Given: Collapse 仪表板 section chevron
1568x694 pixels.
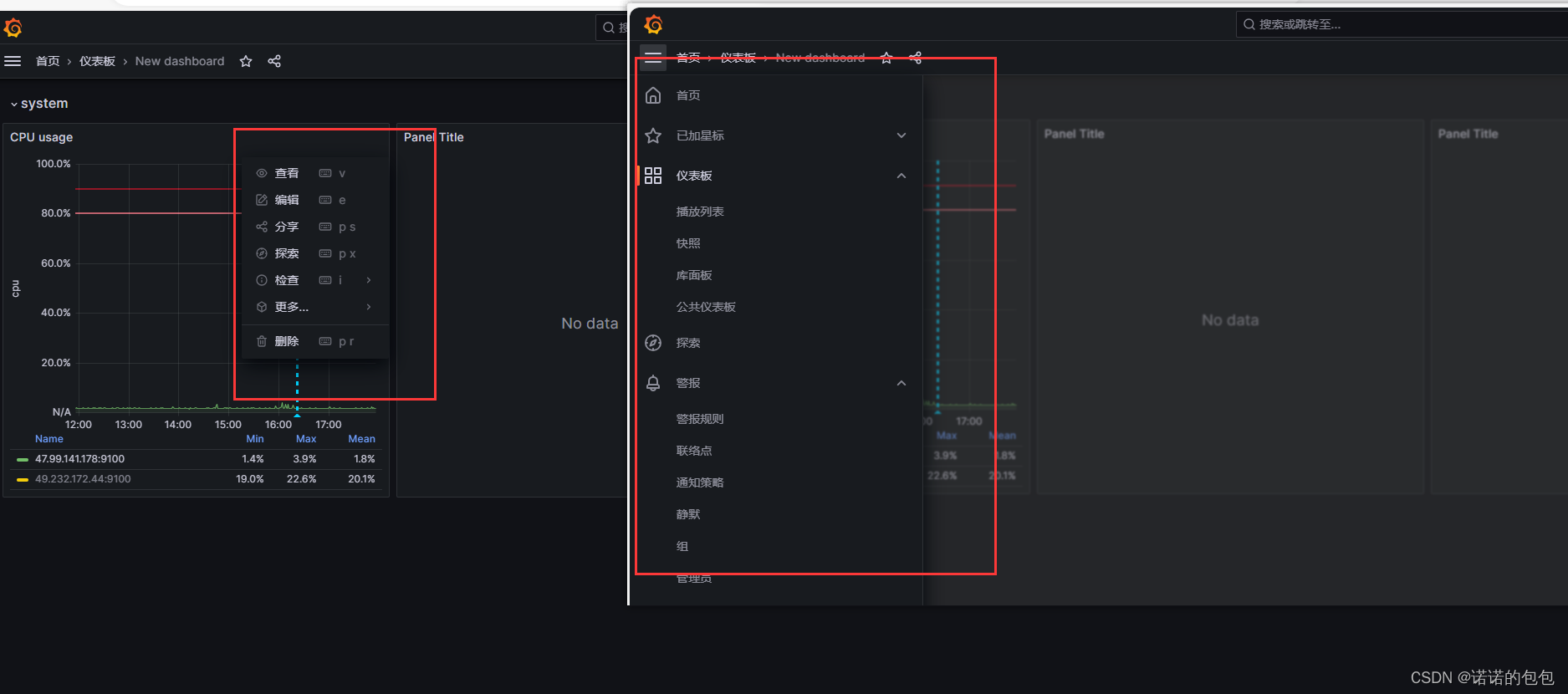Looking at the screenshot, I should click(901, 176).
